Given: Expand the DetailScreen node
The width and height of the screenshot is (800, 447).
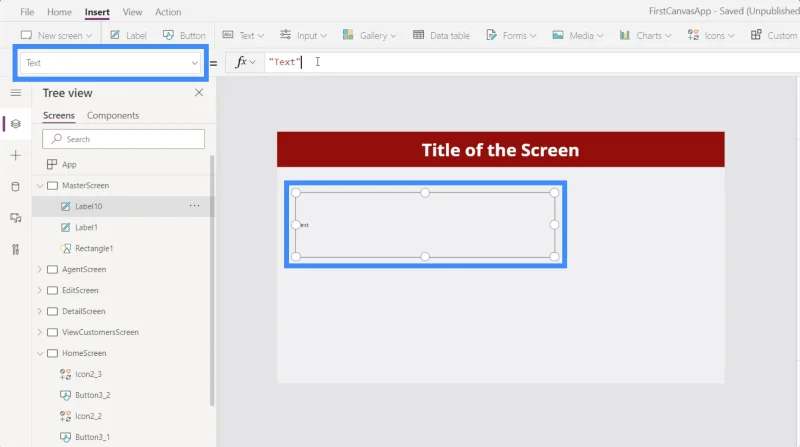Looking at the screenshot, I should click(40, 311).
